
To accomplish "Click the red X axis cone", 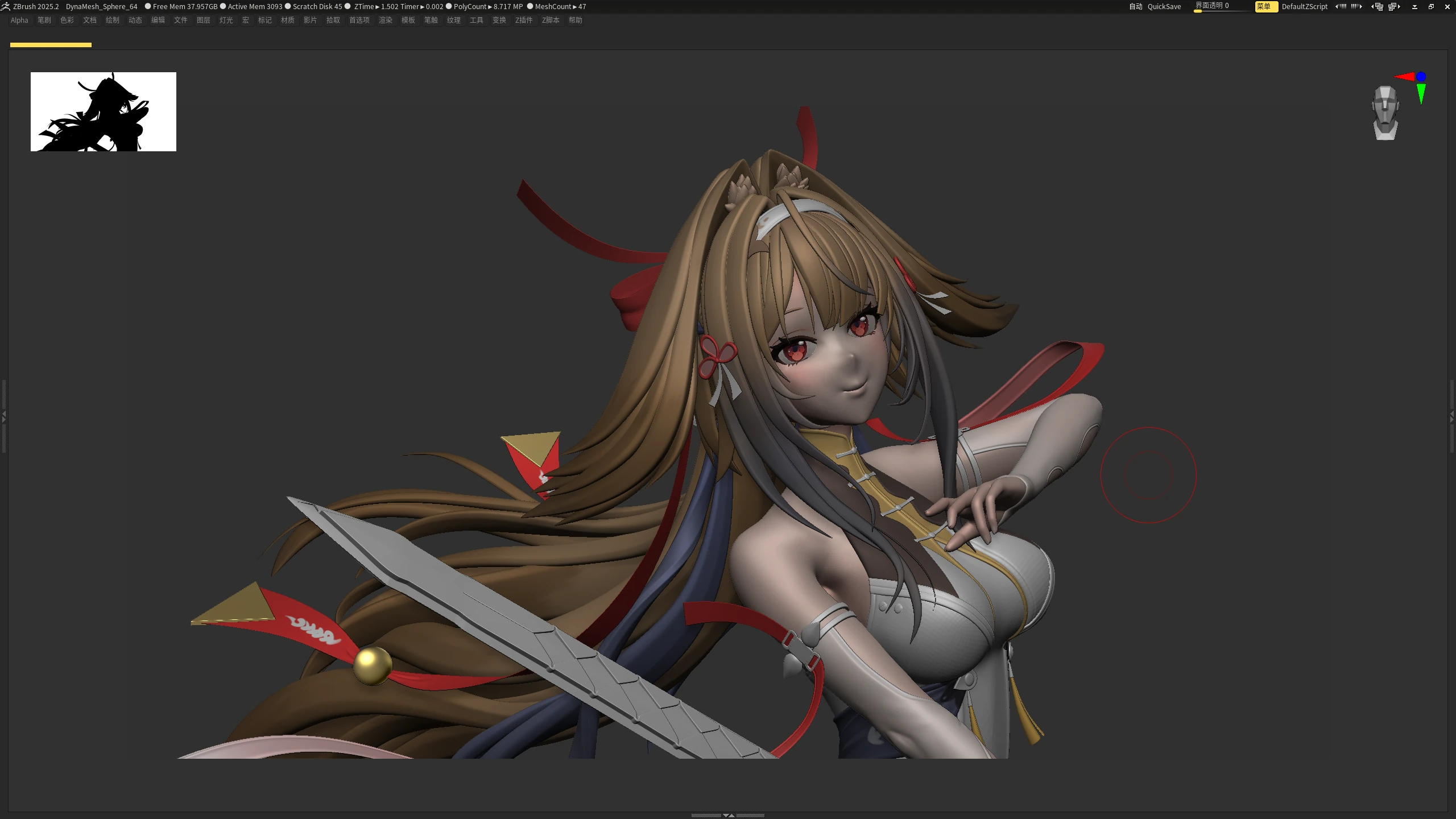I will pyautogui.click(x=1405, y=76).
